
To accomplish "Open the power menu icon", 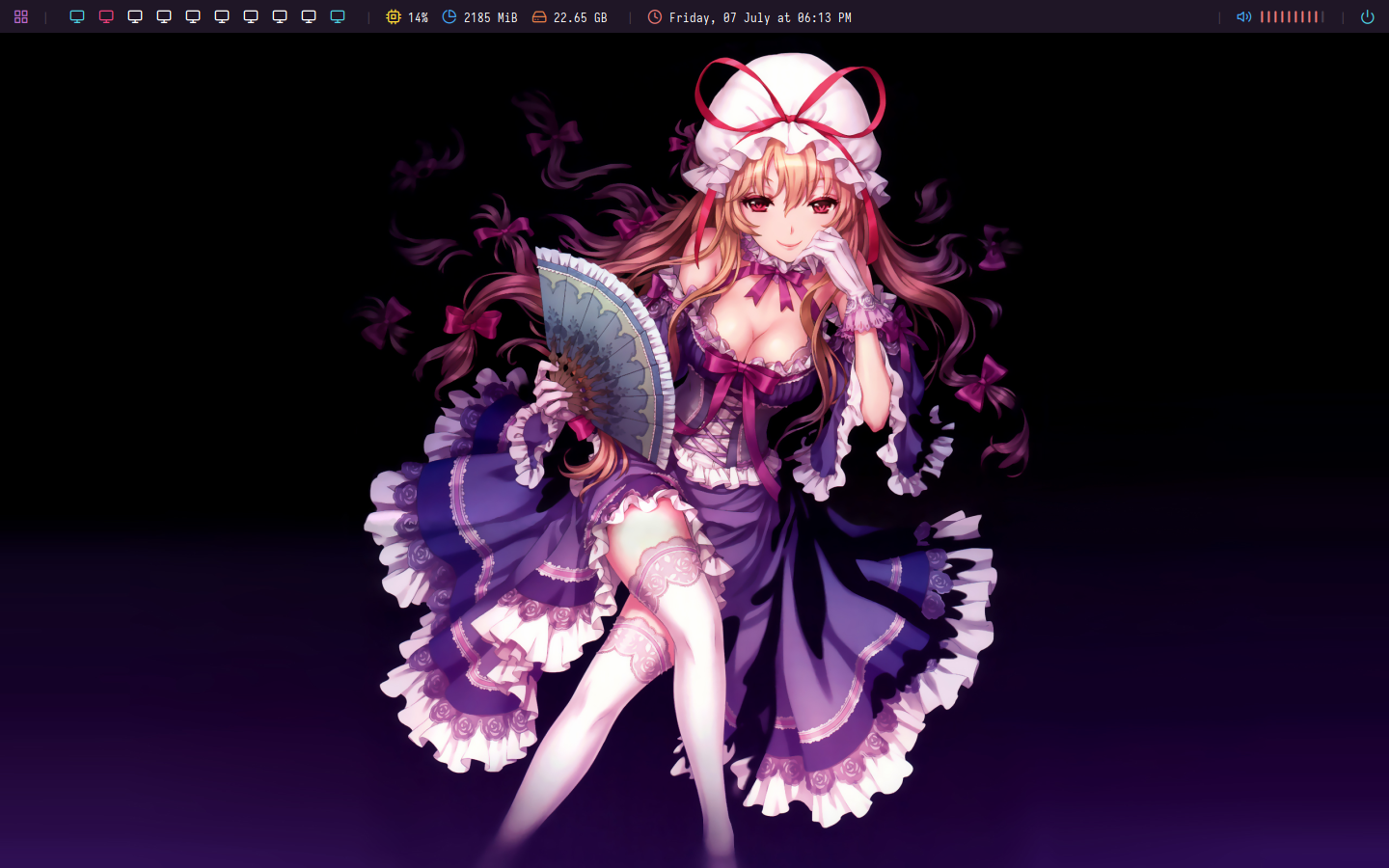I will 1367,17.
